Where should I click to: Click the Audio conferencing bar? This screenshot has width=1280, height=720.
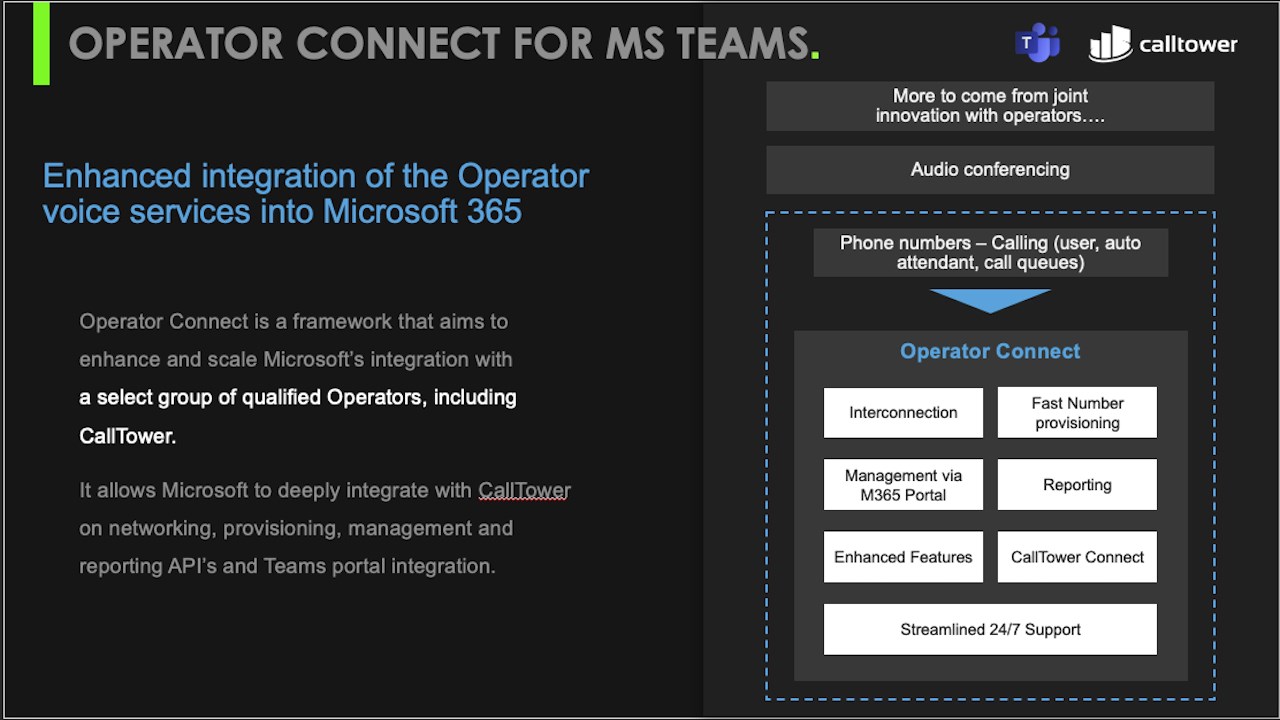pos(990,170)
